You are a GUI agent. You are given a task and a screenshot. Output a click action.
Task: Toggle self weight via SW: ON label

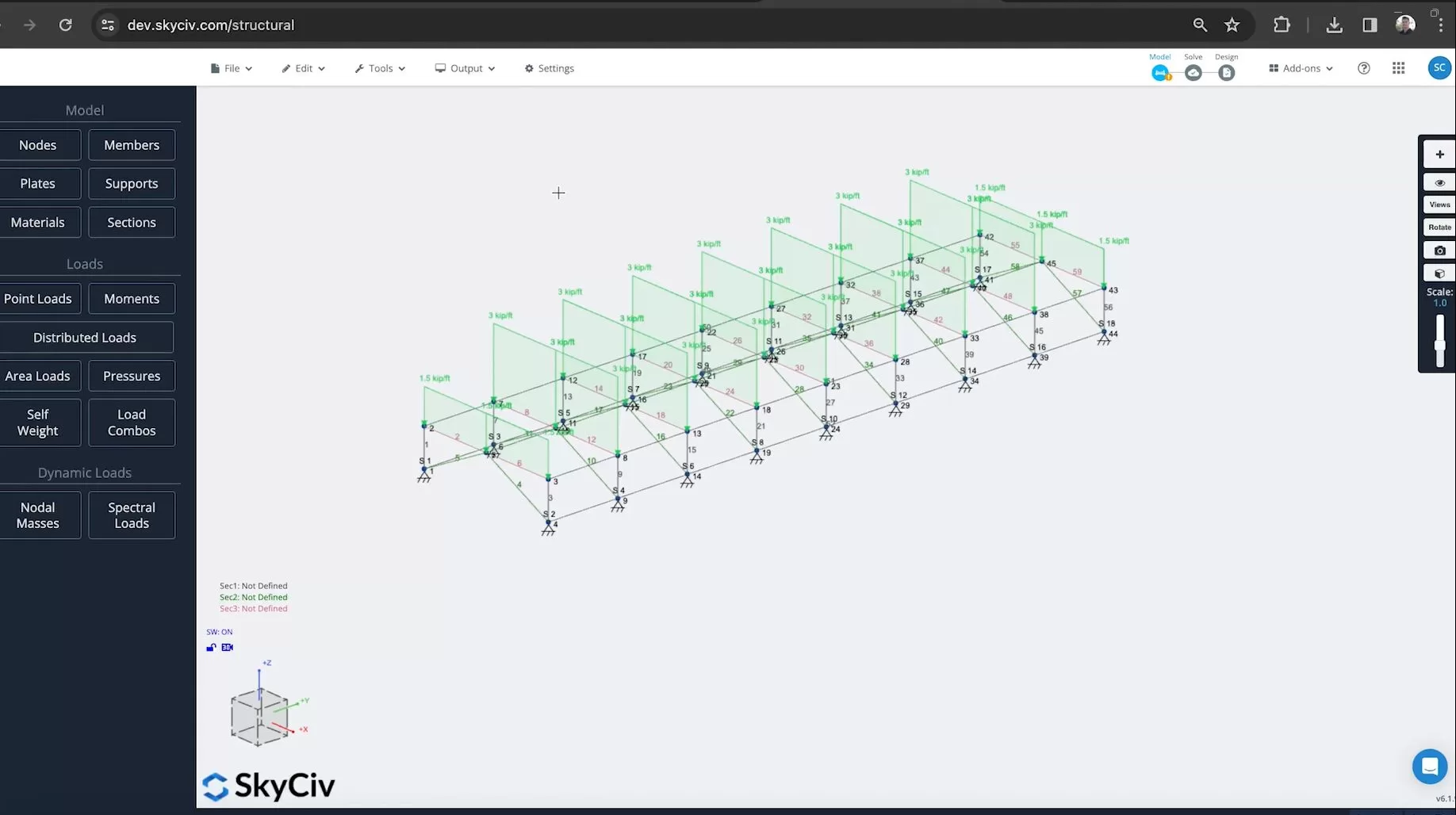[220, 631]
